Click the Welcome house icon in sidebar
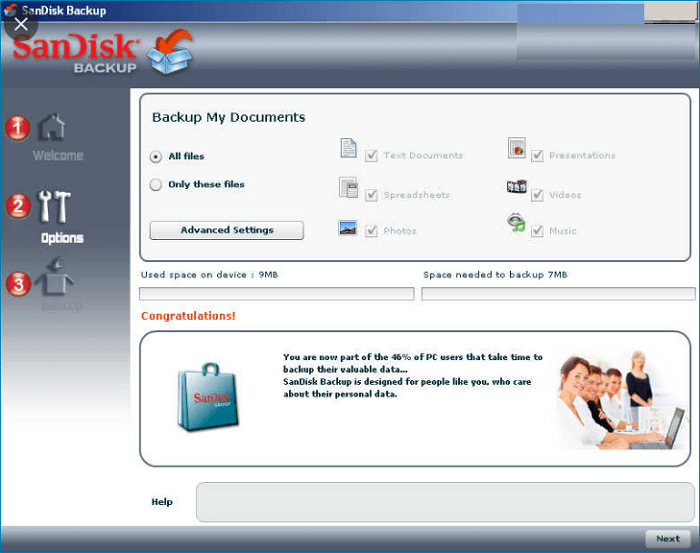This screenshot has width=700, height=553. click(x=52, y=128)
